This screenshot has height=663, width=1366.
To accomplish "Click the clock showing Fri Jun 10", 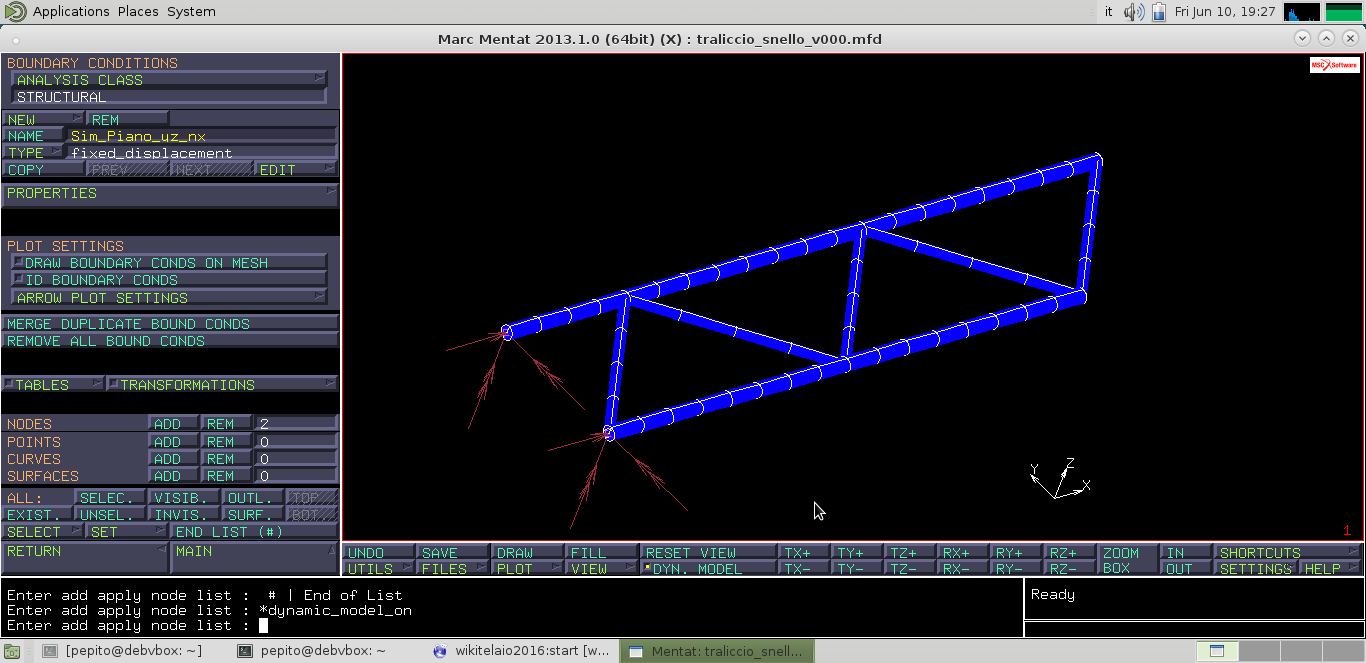I will click(x=1225, y=12).
